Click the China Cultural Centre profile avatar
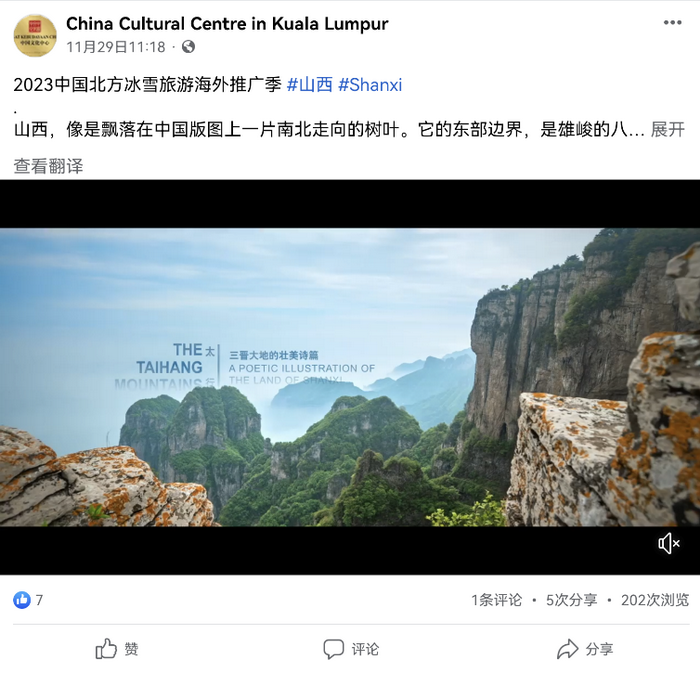 [x=35, y=36]
